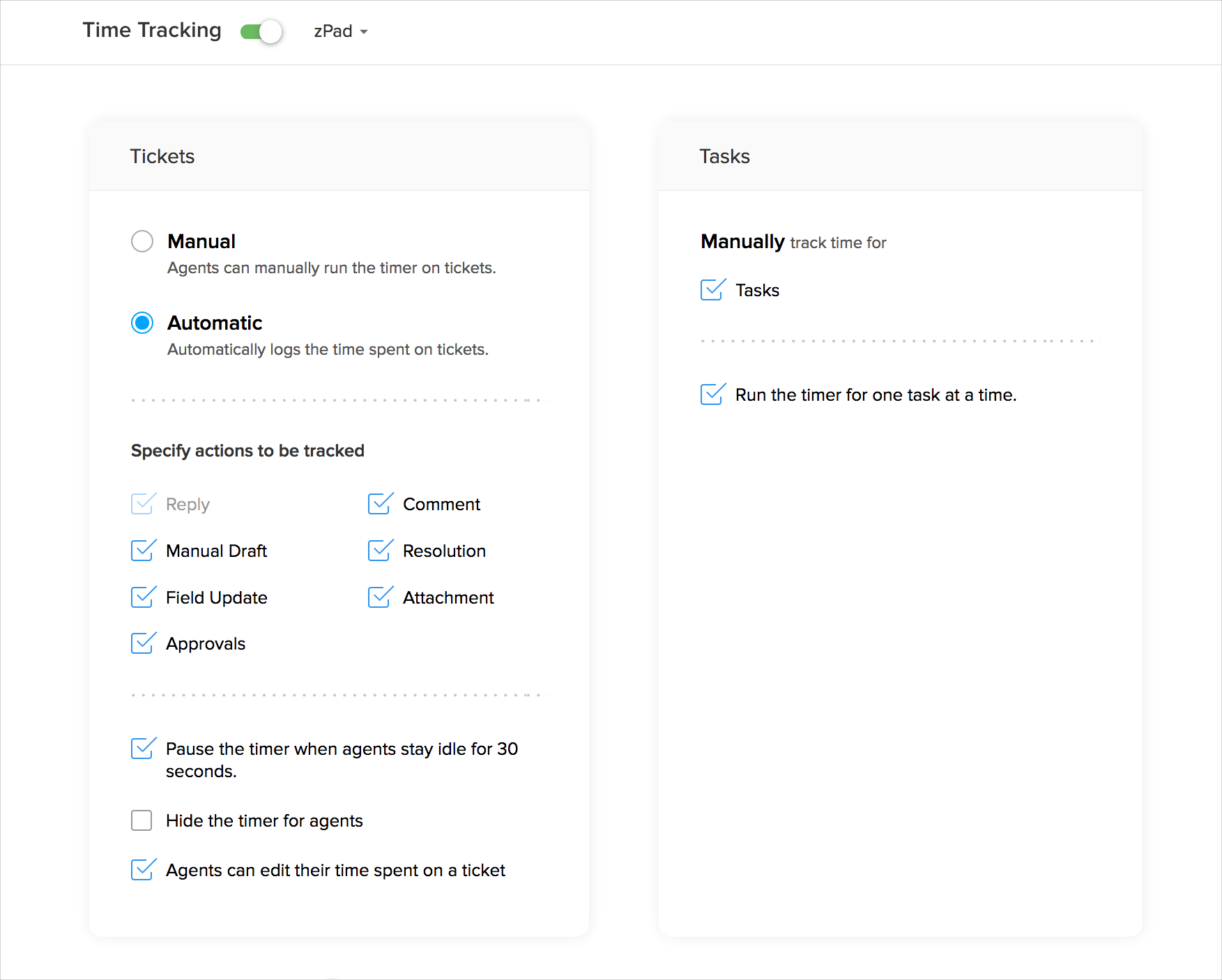Click the Time Tracking page title

[x=152, y=30]
